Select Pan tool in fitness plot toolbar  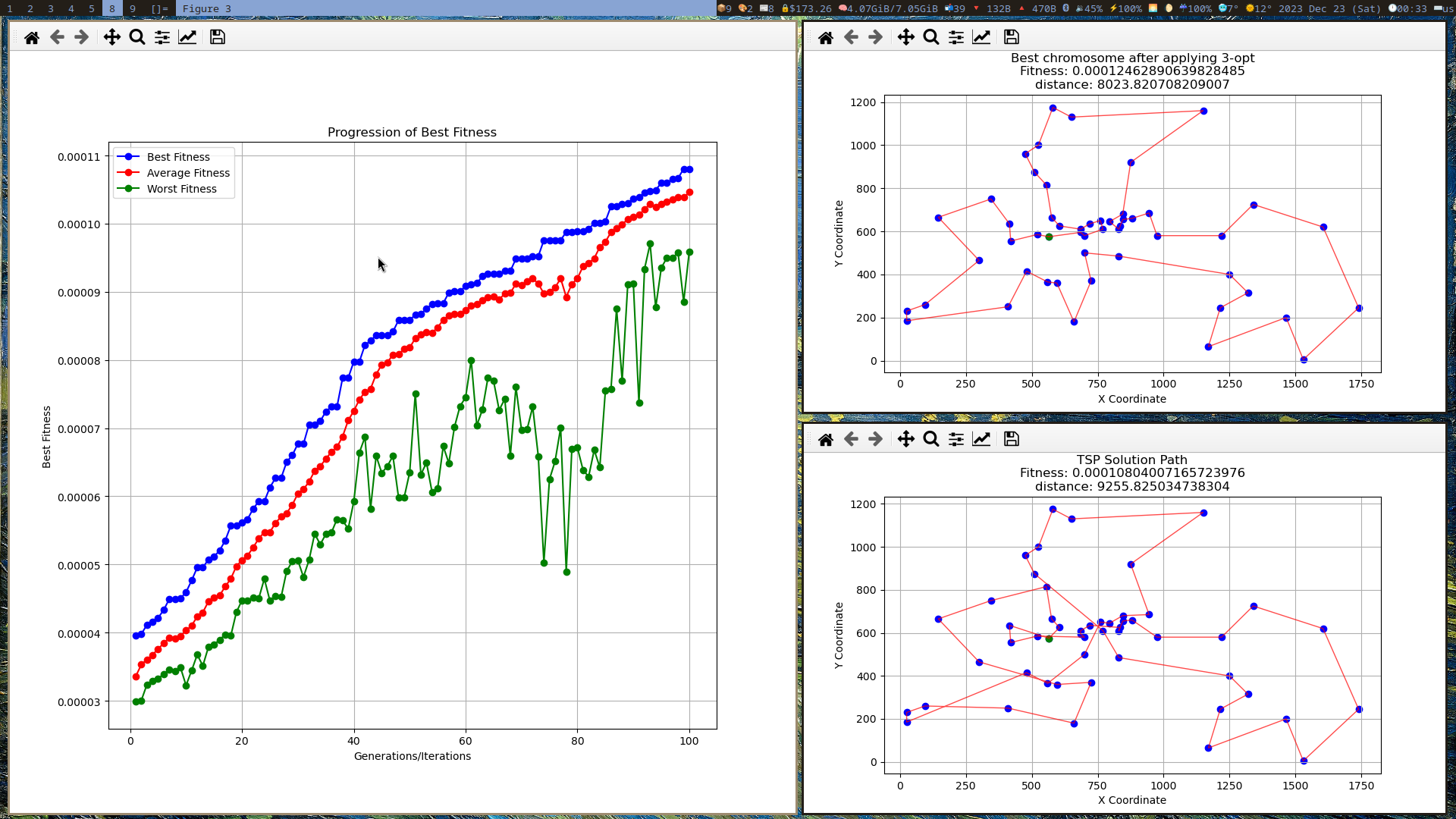click(x=111, y=37)
